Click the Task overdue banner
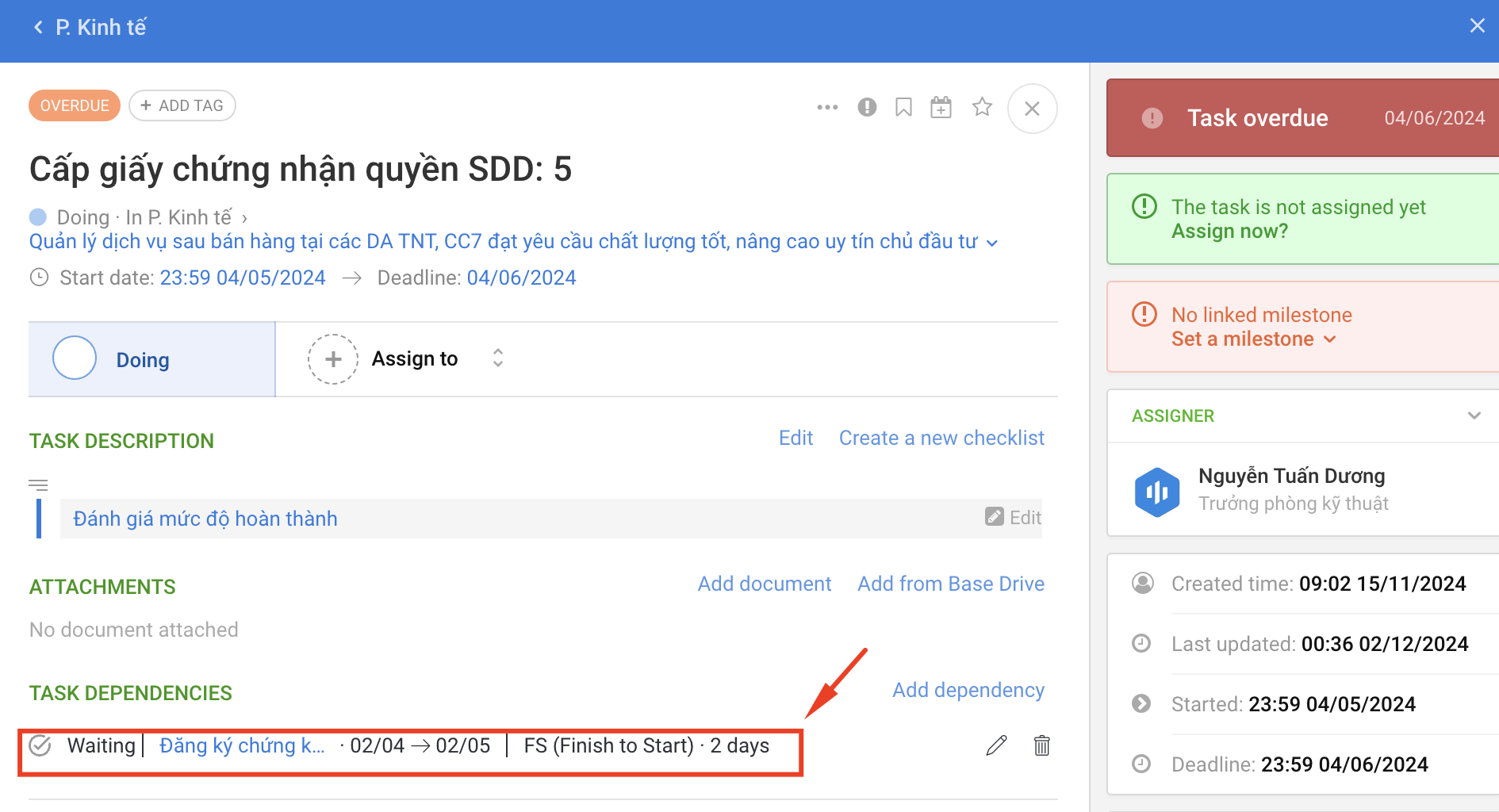 (1303, 117)
